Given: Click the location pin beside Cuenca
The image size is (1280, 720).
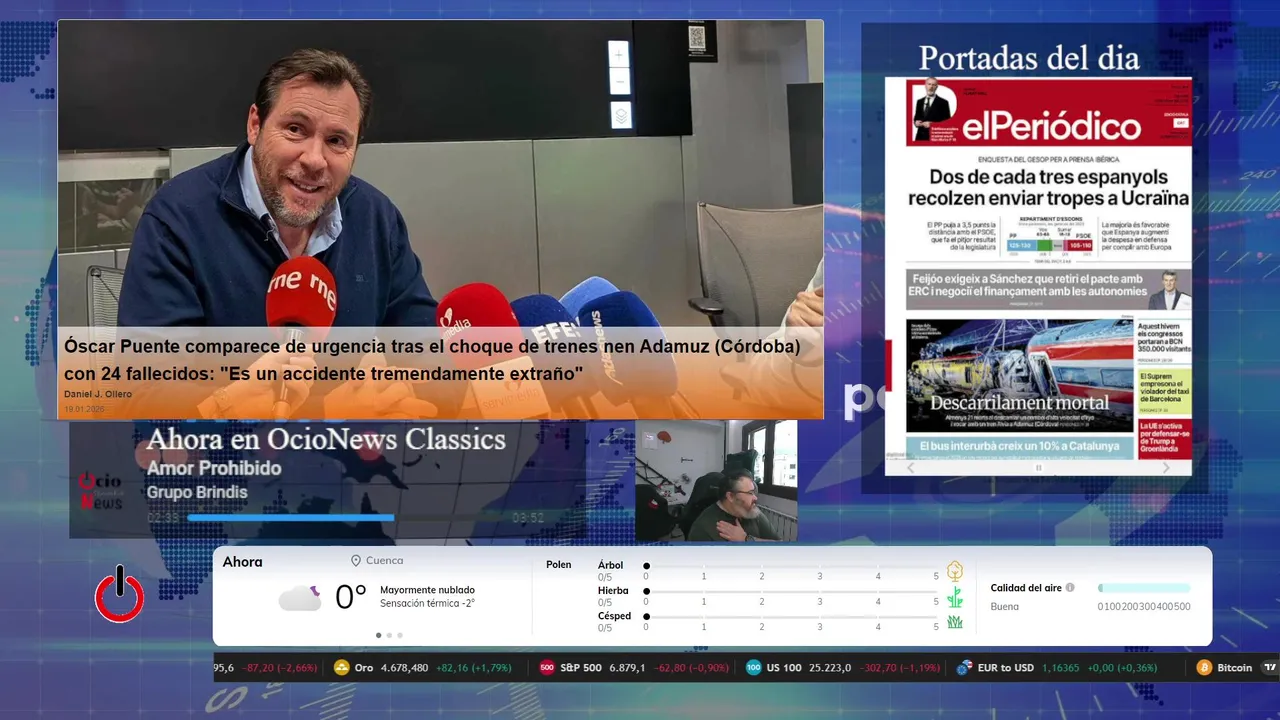Looking at the screenshot, I should tap(355, 561).
